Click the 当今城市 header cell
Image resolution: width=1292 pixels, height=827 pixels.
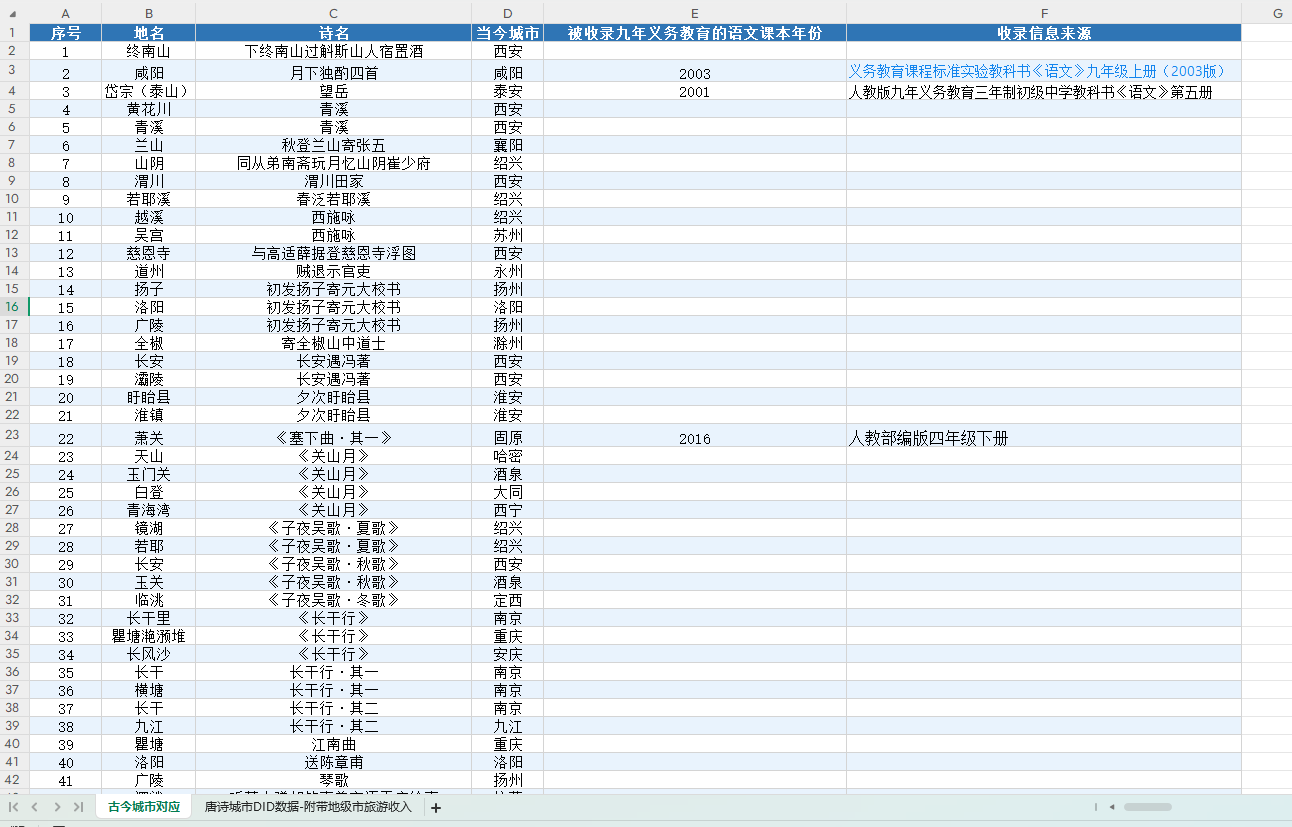pos(508,33)
